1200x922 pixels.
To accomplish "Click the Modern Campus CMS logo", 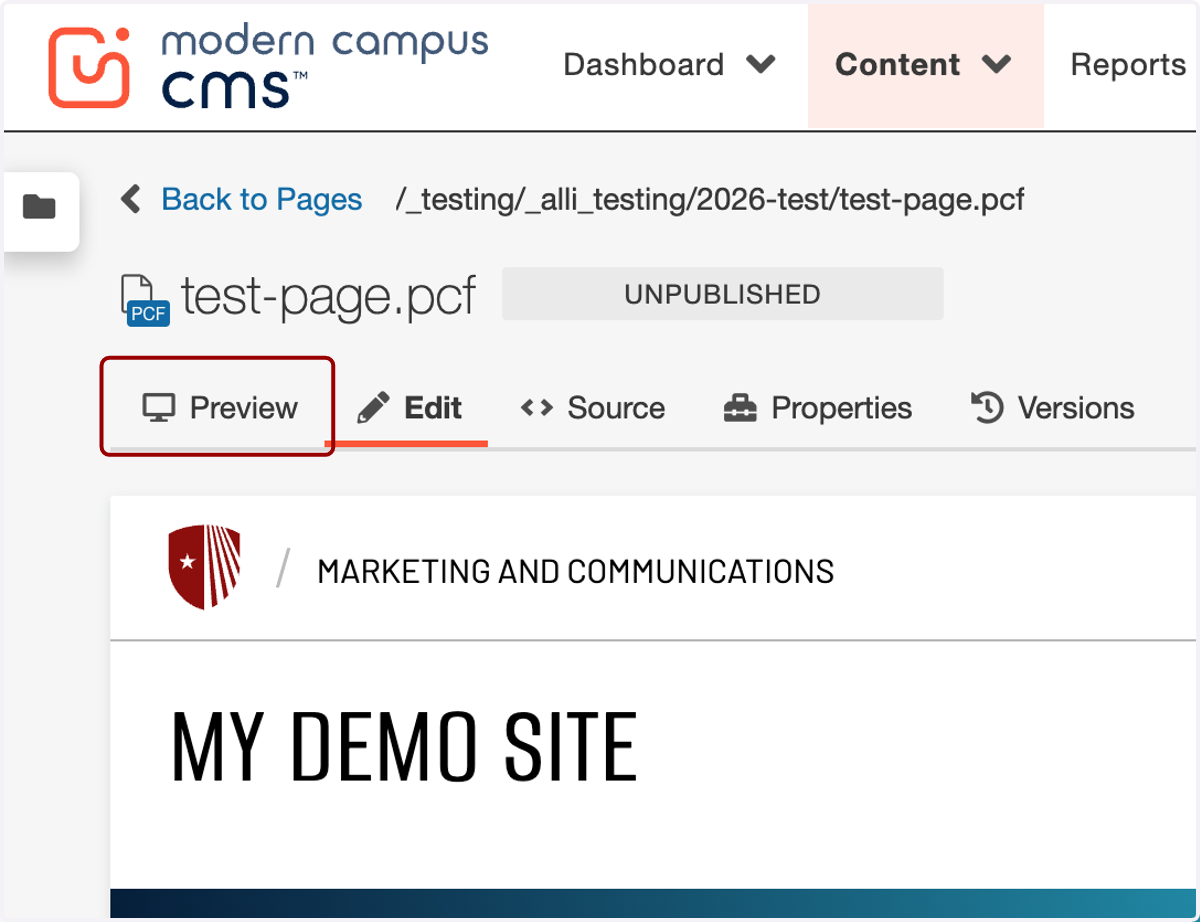I will click(x=268, y=67).
